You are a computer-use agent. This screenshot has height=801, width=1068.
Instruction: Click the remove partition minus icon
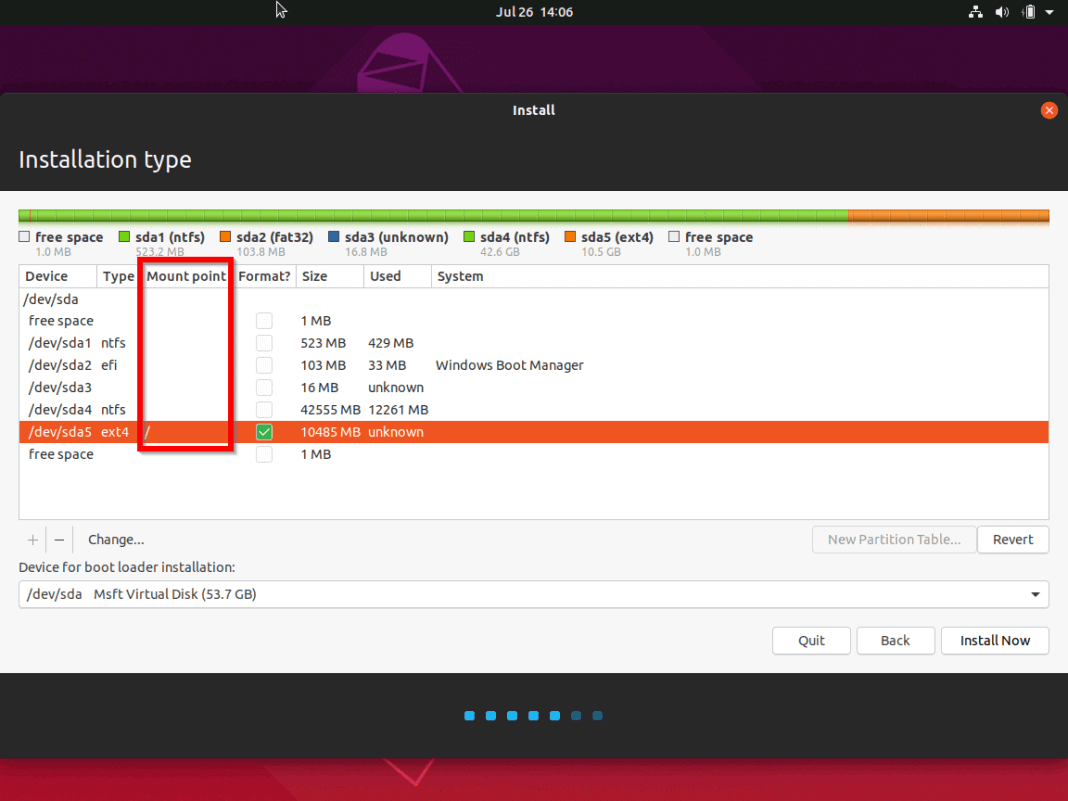[x=59, y=539]
